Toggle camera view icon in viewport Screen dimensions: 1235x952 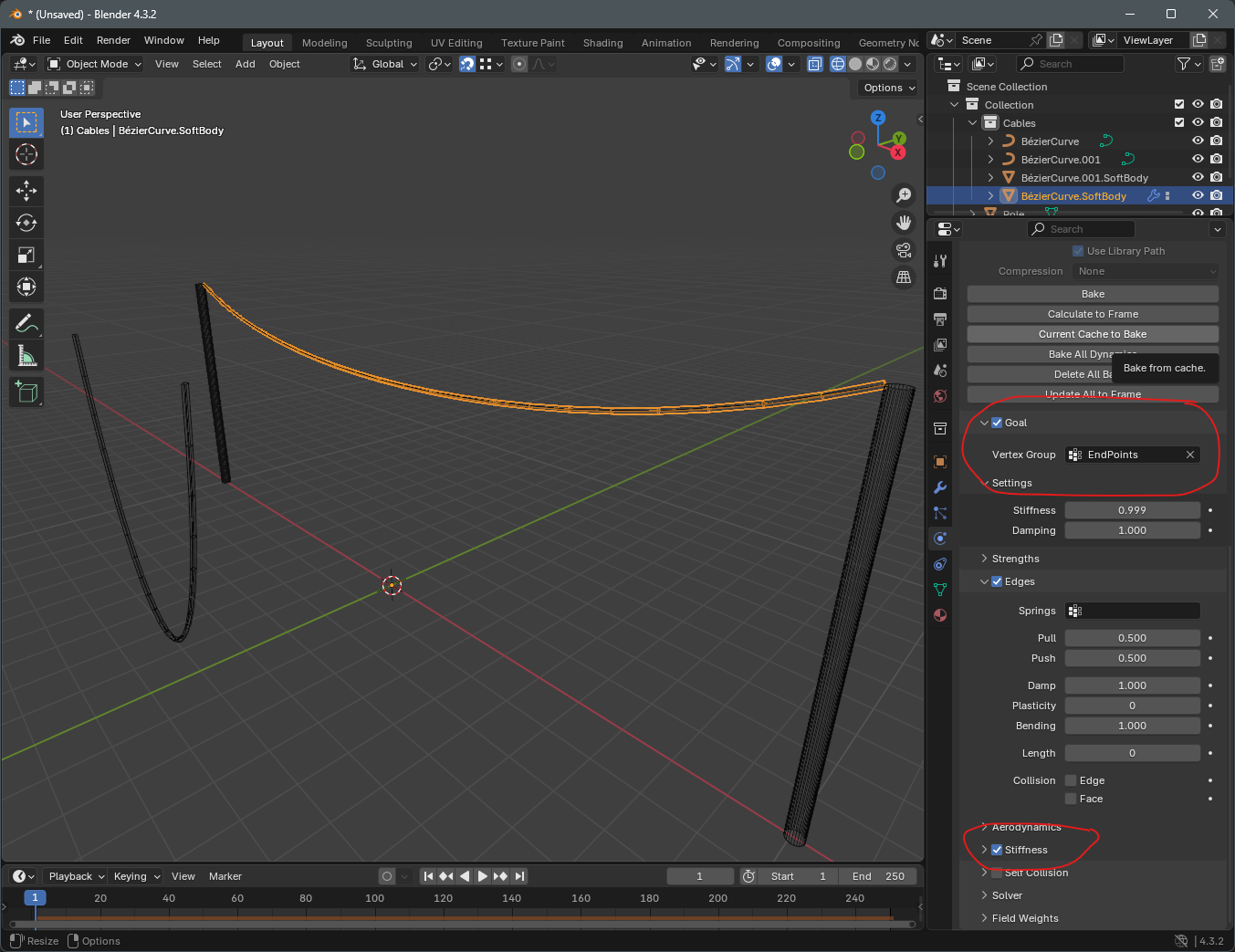coord(904,250)
